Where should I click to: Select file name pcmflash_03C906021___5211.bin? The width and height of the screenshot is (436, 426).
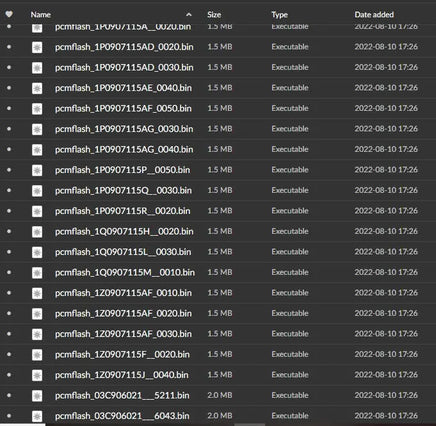[x=122, y=395]
